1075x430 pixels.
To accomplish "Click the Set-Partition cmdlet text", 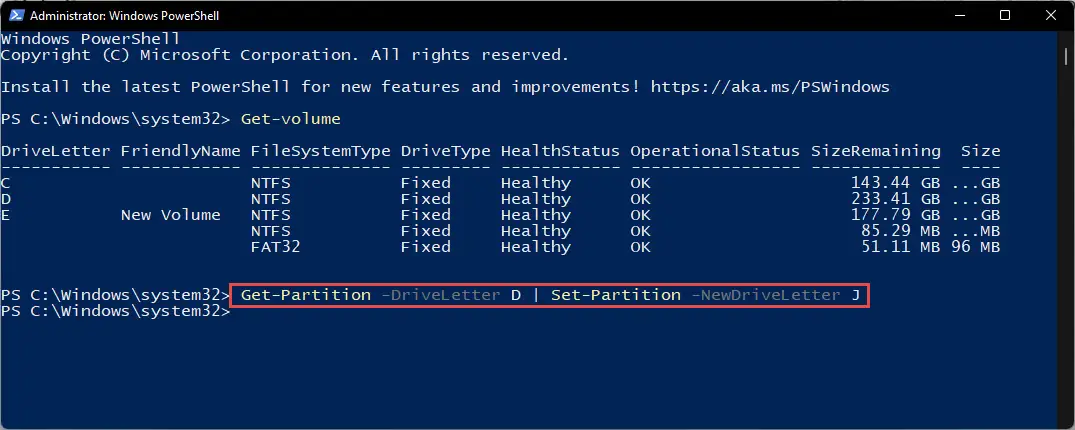I will [x=616, y=295].
